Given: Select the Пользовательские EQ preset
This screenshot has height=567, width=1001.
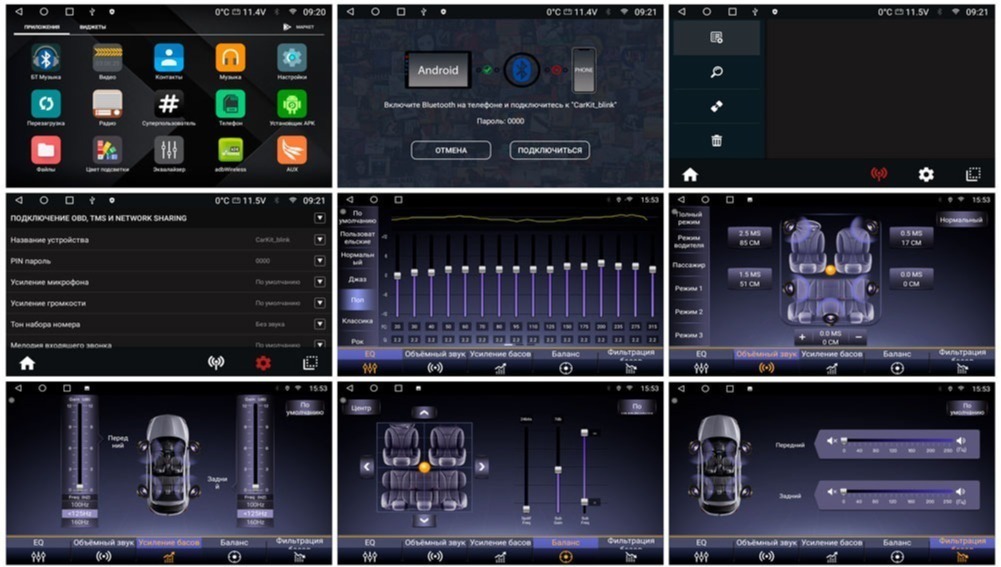Looking at the screenshot, I should 358,238.
